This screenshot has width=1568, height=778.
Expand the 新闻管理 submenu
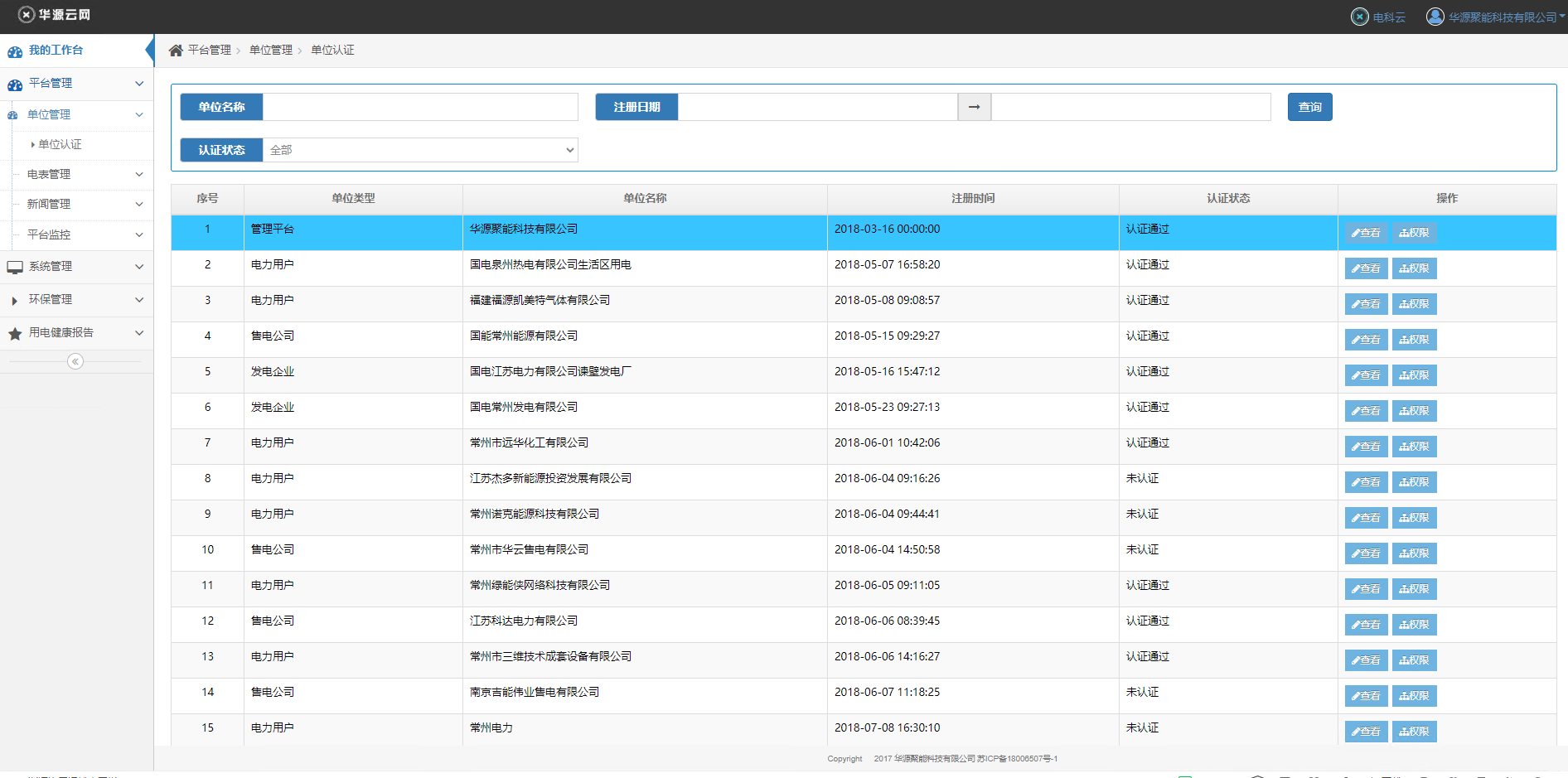tap(139, 204)
